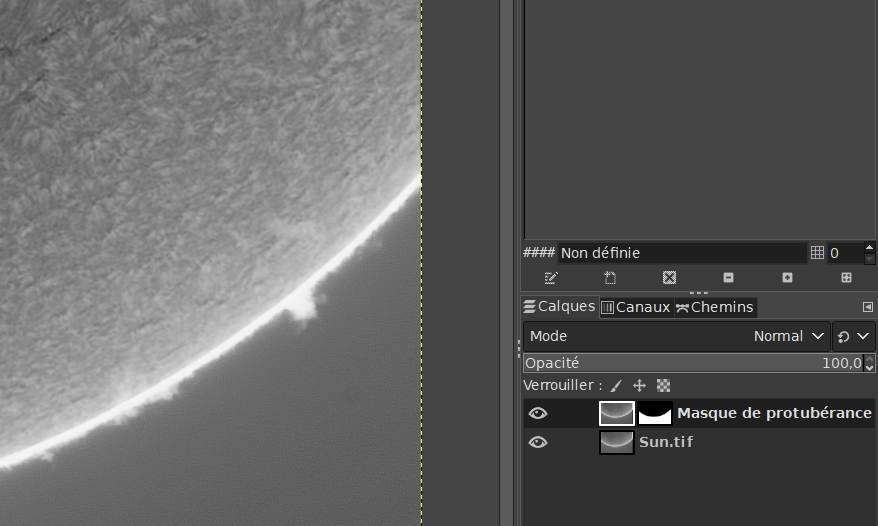The image size is (878, 526).
Task: Click the large solar prominence in the canvas
Action: tap(303, 304)
